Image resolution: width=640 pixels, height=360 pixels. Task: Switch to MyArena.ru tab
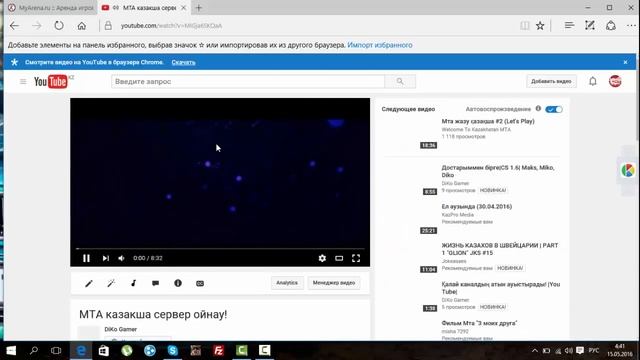point(51,8)
